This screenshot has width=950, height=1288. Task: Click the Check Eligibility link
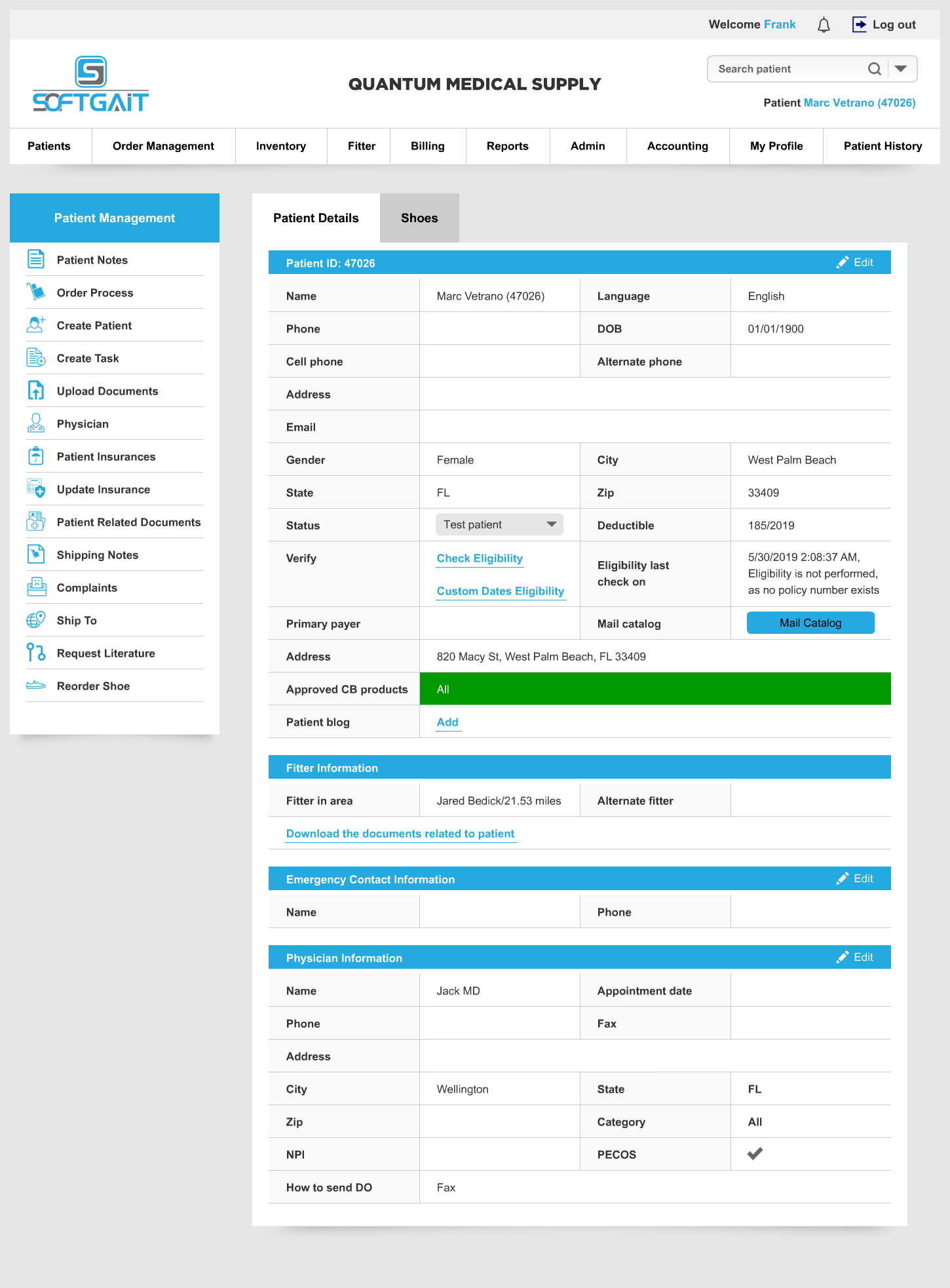[480, 558]
